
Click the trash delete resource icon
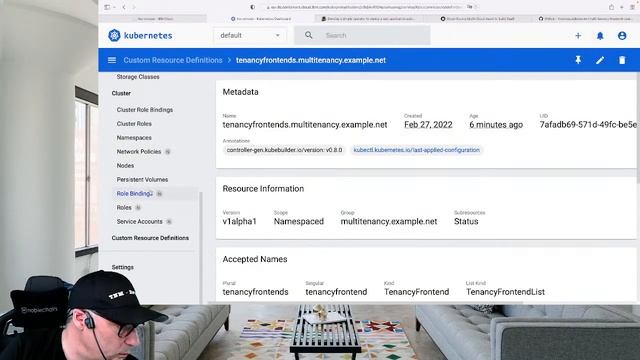pos(622,60)
